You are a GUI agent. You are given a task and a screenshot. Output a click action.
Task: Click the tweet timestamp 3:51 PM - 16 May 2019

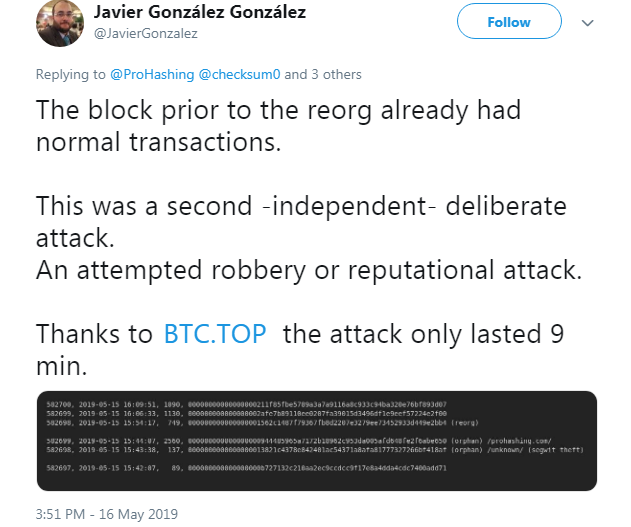click(107, 514)
